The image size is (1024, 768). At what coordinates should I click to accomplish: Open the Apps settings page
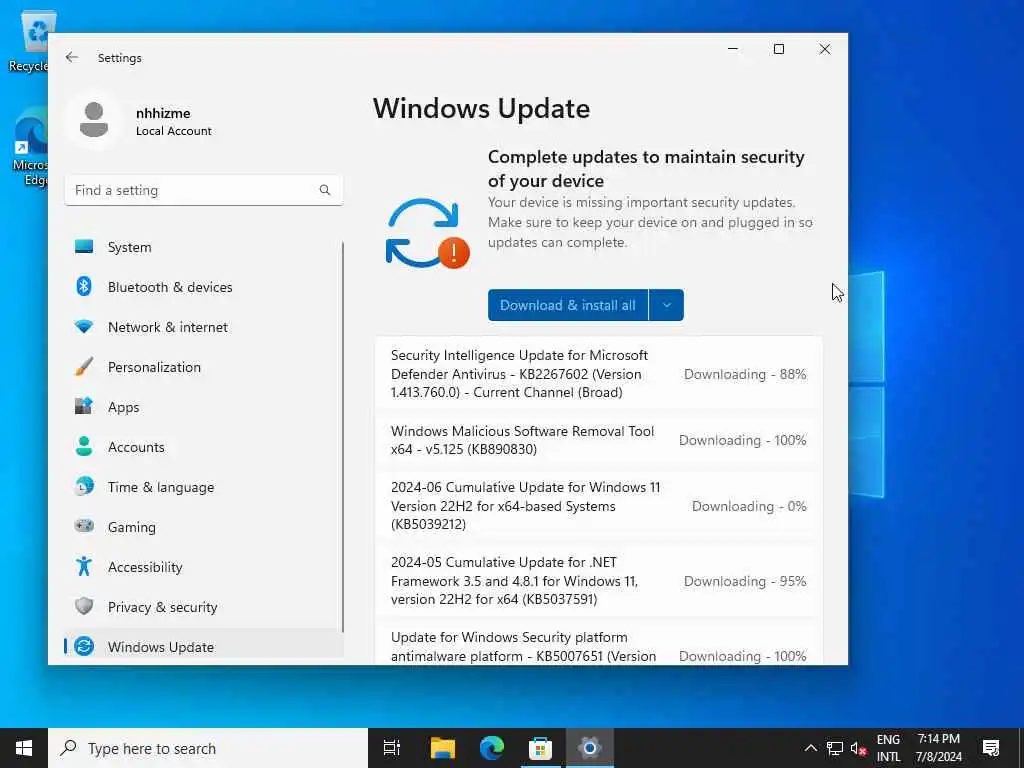tap(203, 407)
